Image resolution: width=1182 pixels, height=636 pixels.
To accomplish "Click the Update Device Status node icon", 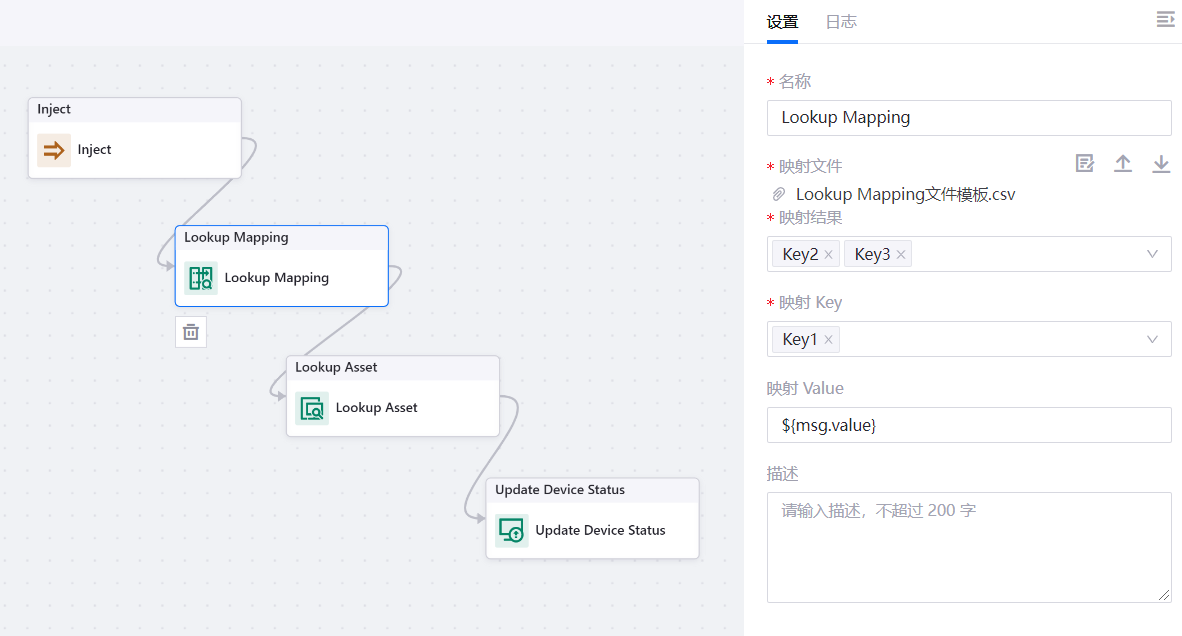I will [x=511, y=531].
